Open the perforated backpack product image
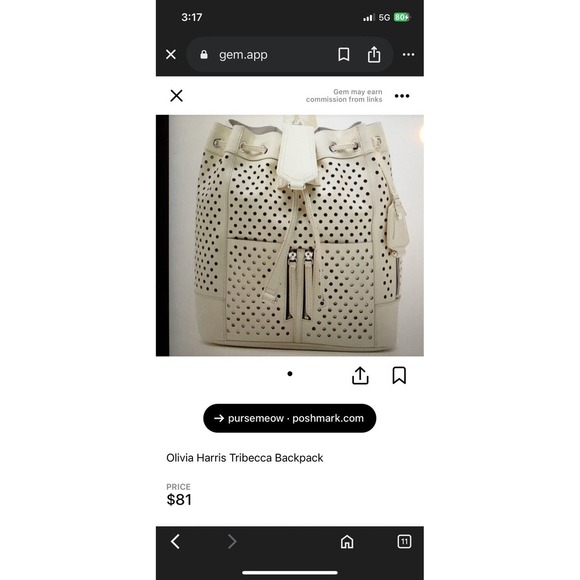The height and width of the screenshot is (580, 580). [290, 235]
